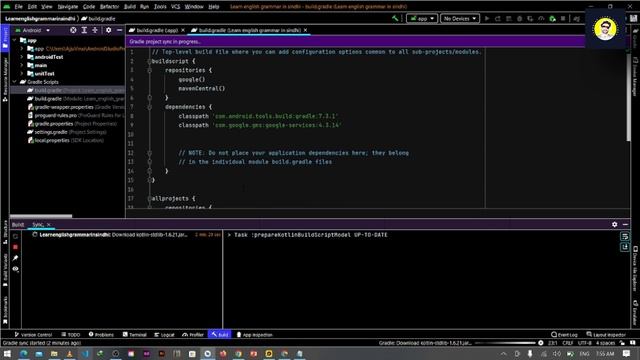
Task: Click the Profile app icon in the toolbar
Action: coord(541,18)
